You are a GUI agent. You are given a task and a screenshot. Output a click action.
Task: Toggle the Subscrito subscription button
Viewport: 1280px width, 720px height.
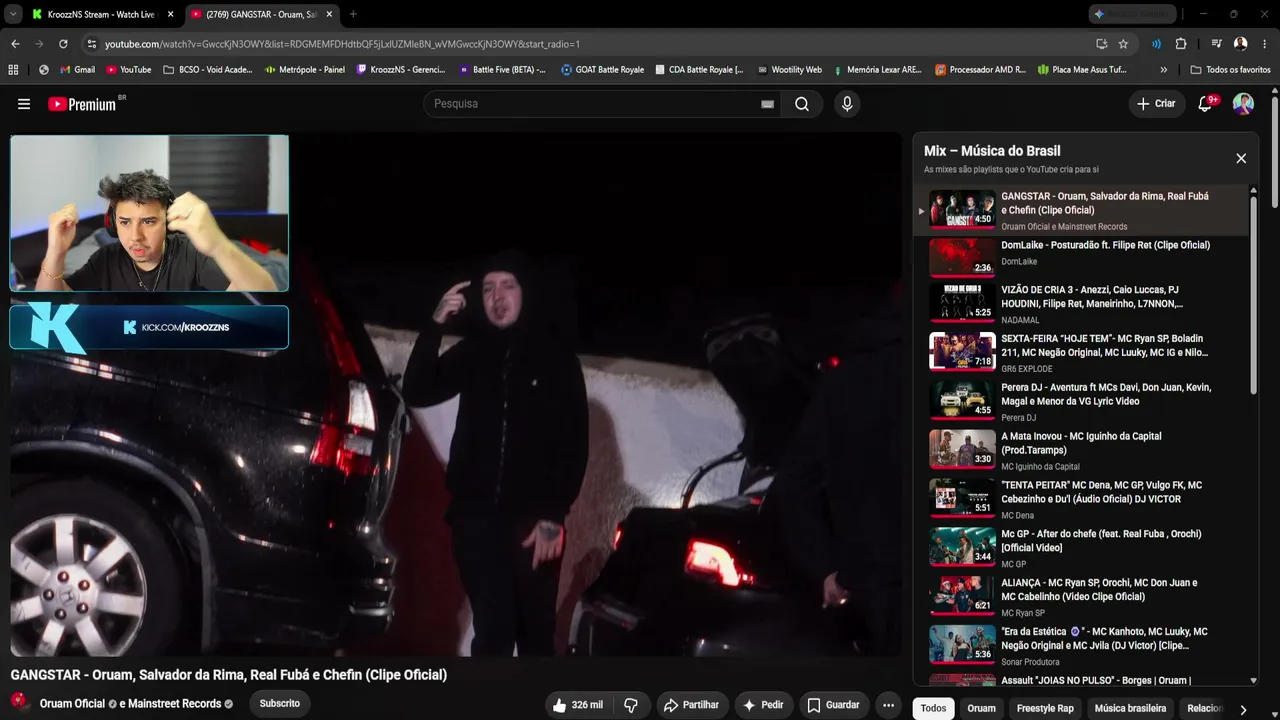[x=280, y=704]
